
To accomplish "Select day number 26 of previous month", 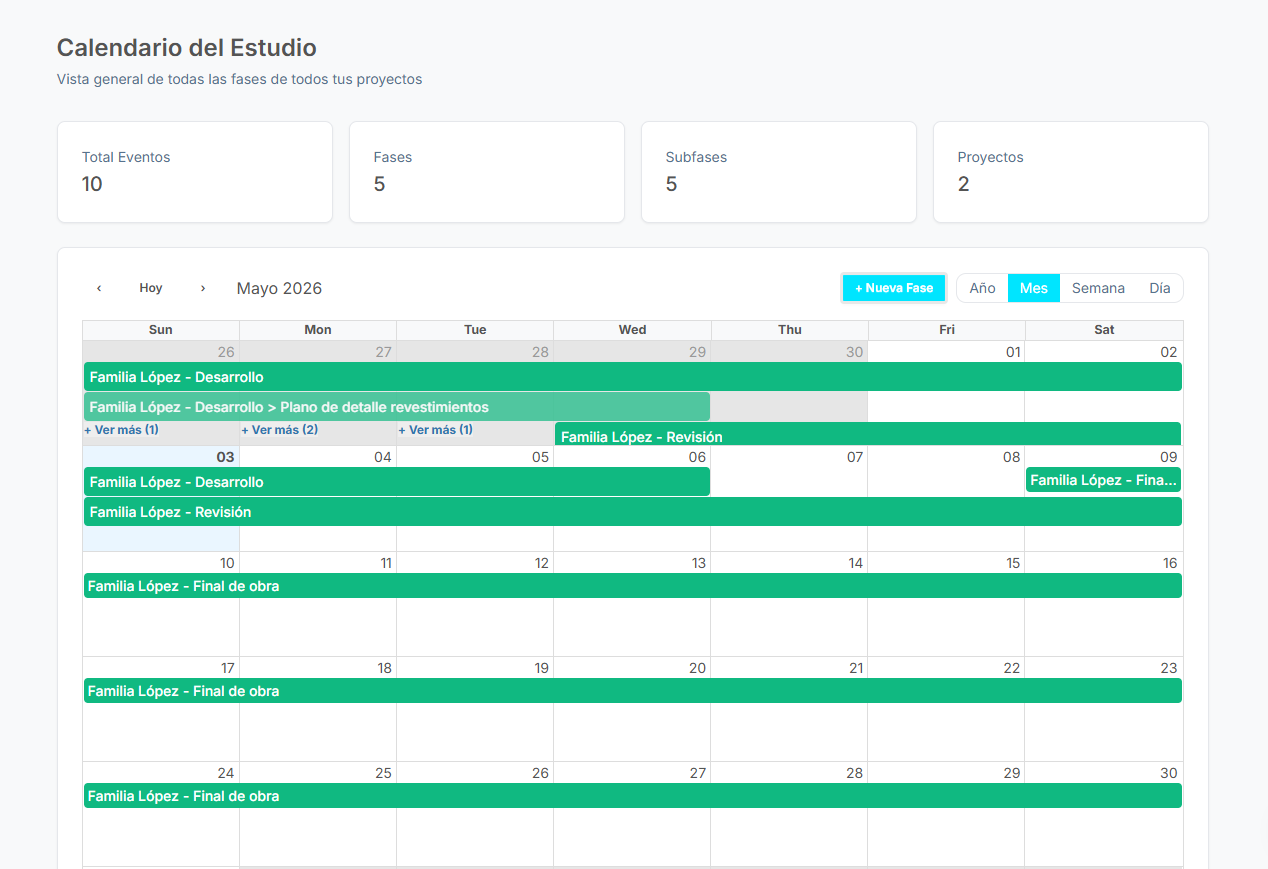I will pyautogui.click(x=226, y=352).
